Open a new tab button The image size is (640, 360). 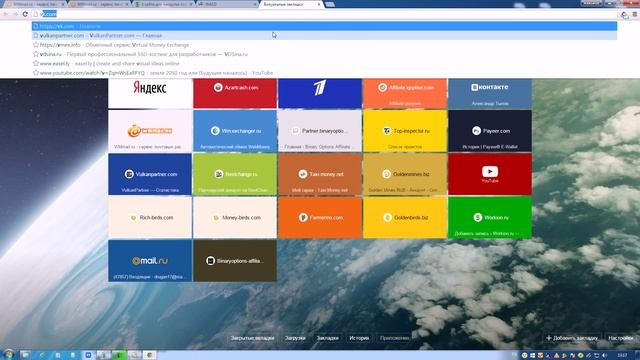(330, 4)
